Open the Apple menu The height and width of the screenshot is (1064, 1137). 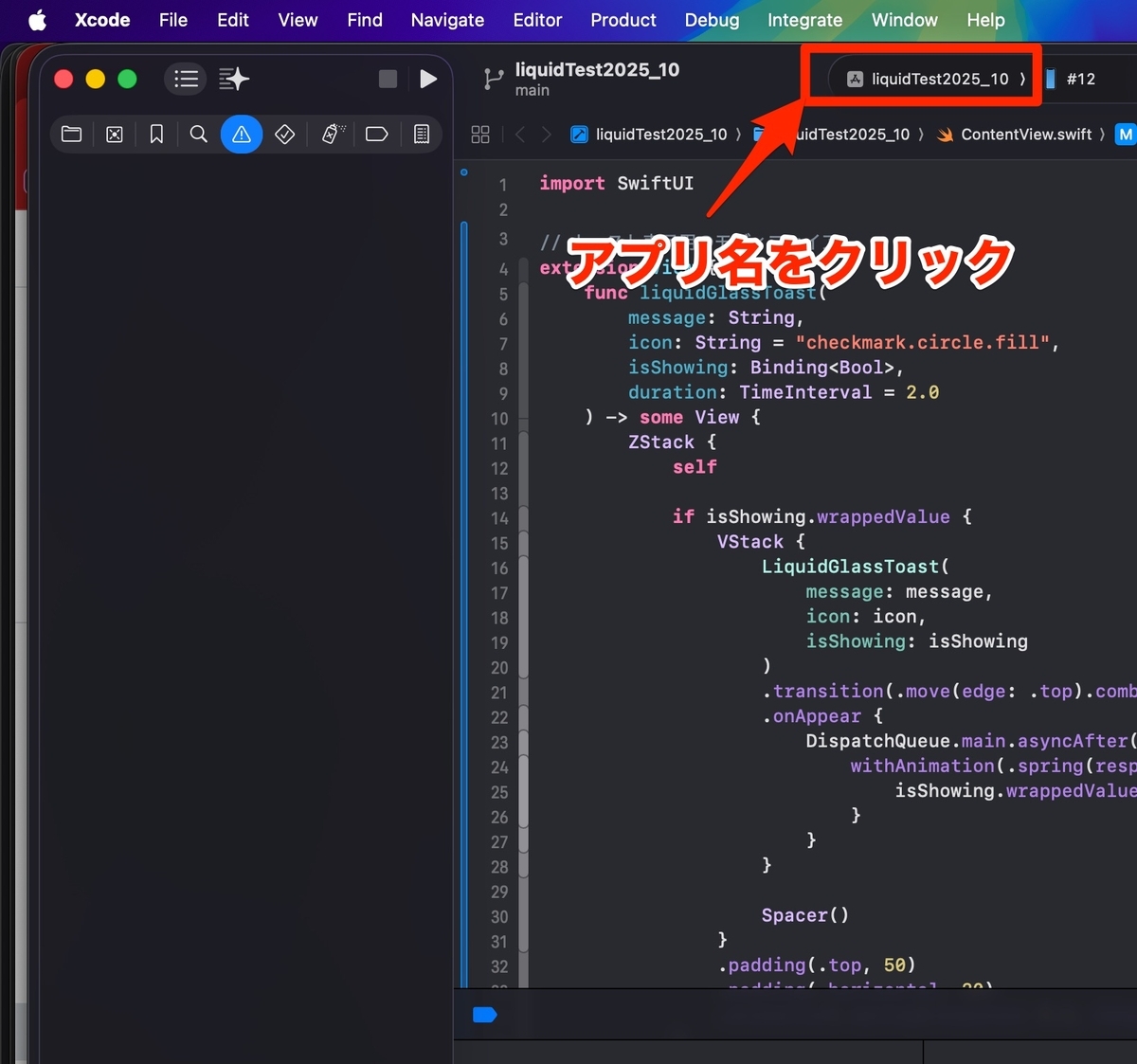click(37, 20)
